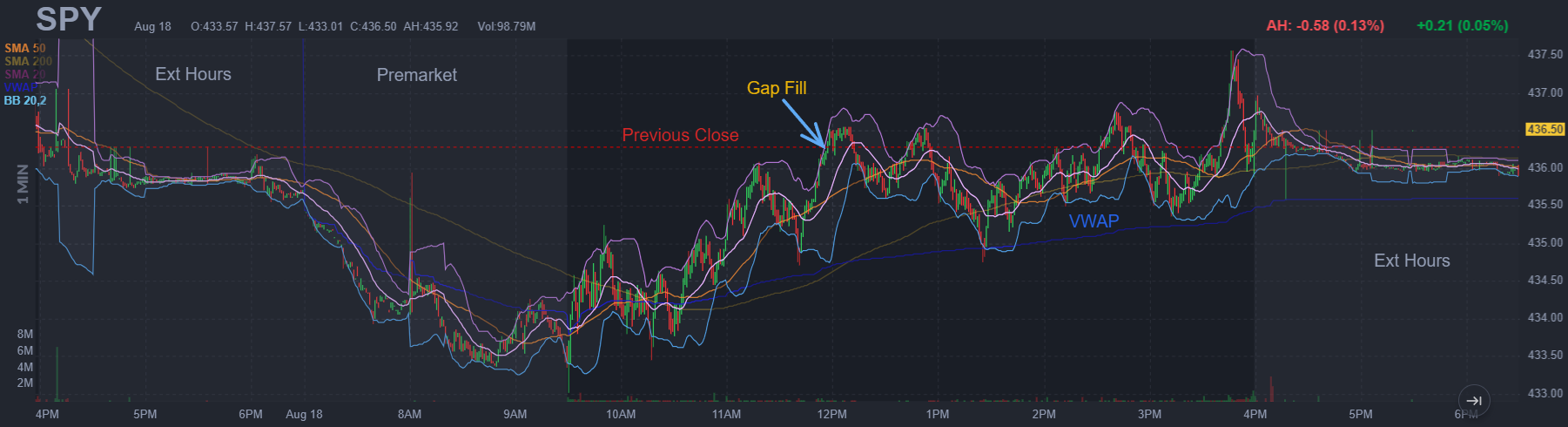This screenshot has width=1568, height=427.
Task: Click the 435.00 price axis label
Action: point(1545,242)
